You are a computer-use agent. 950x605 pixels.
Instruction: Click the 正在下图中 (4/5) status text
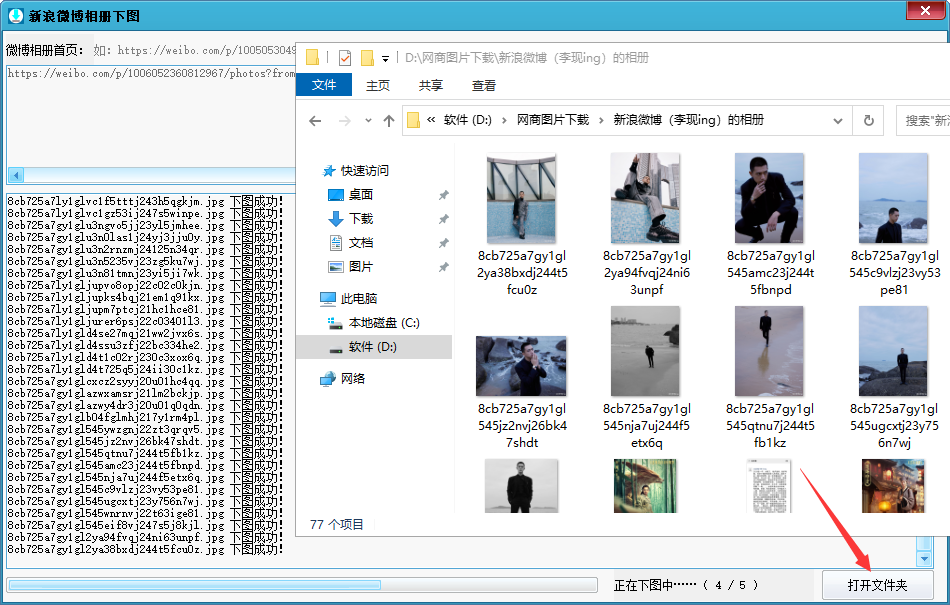[x=686, y=585]
